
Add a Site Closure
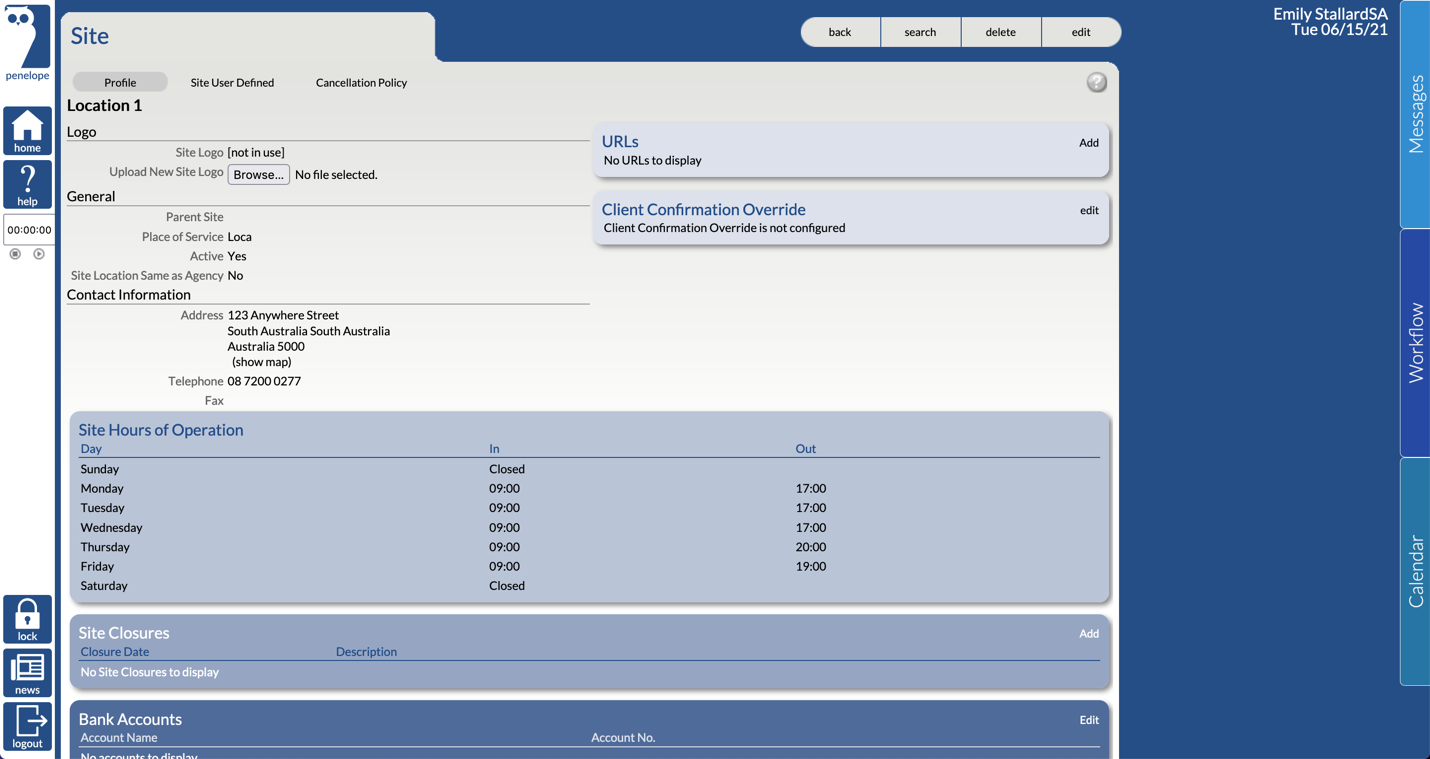coord(1089,634)
